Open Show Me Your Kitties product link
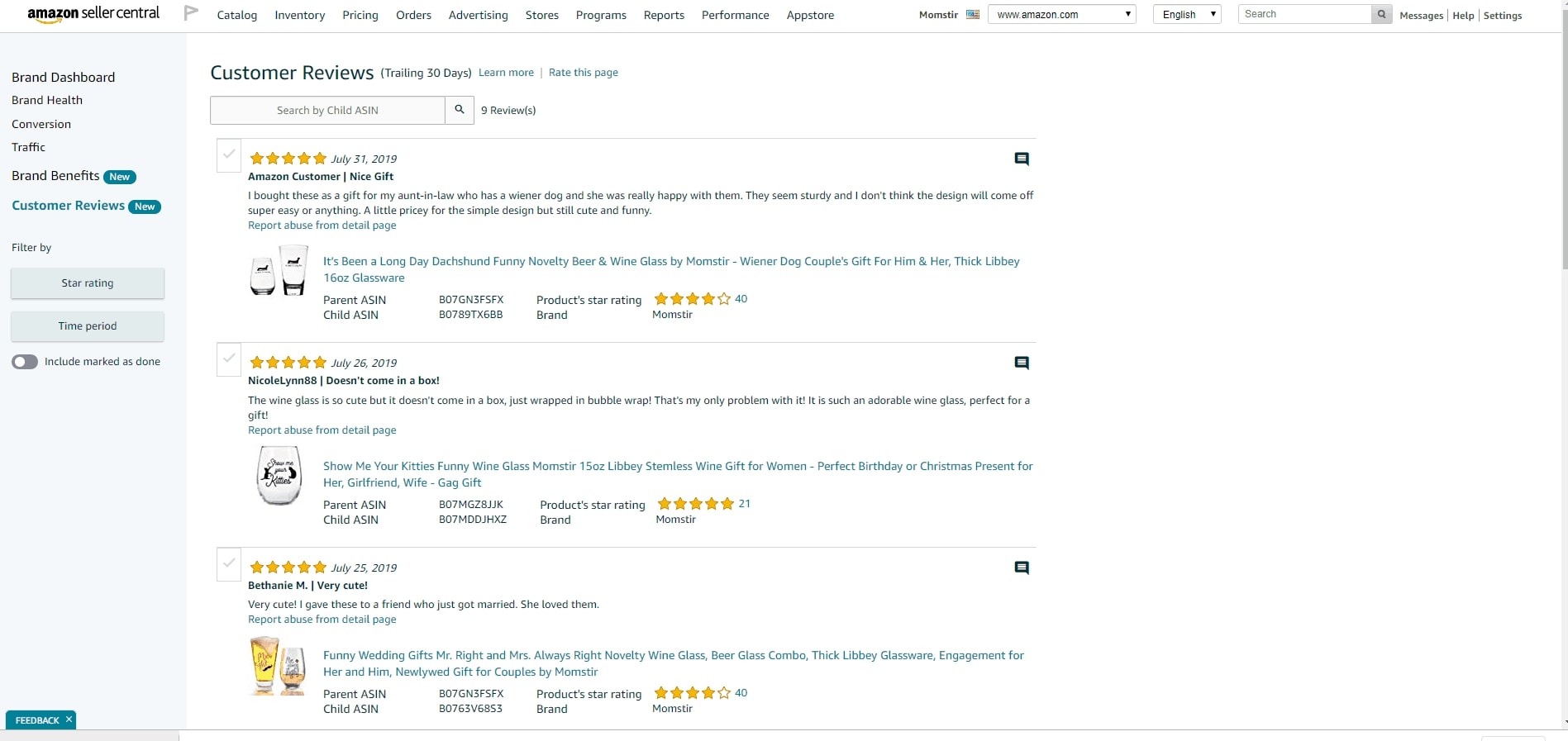Image resolution: width=1568 pixels, height=741 pixels. coord(678,474)
